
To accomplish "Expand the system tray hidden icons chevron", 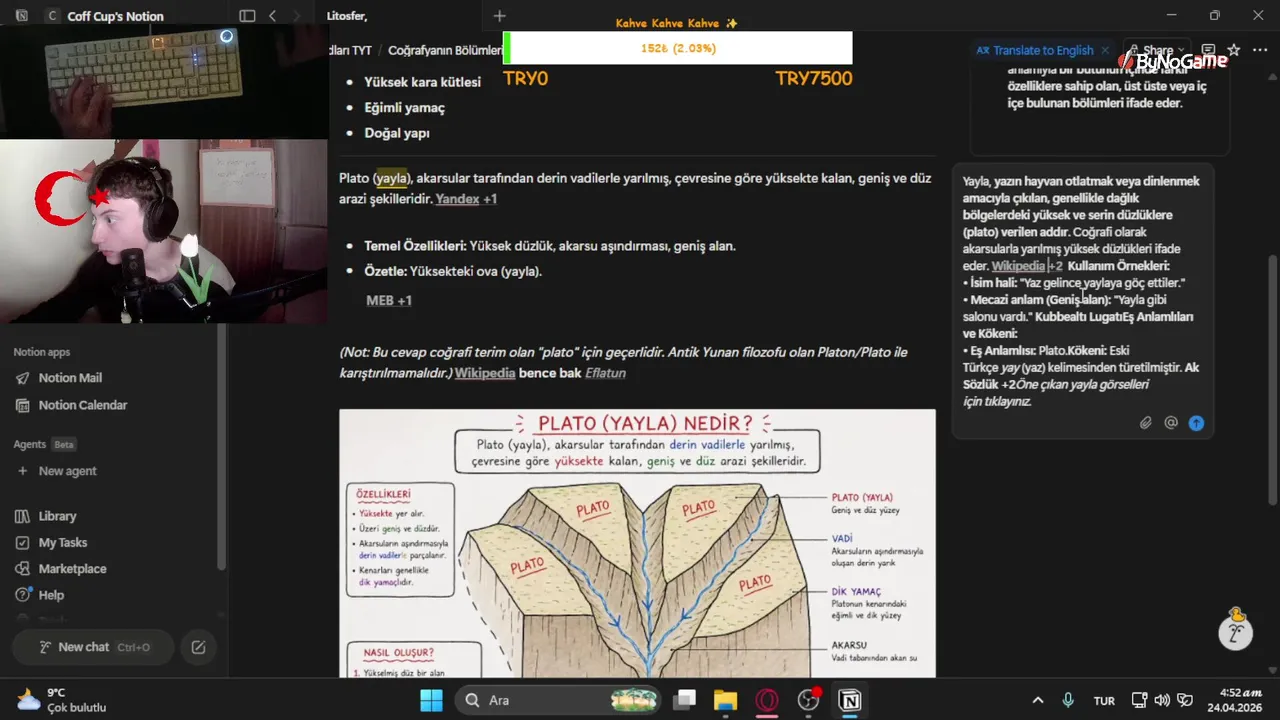I will click(x=1038, y=700).
